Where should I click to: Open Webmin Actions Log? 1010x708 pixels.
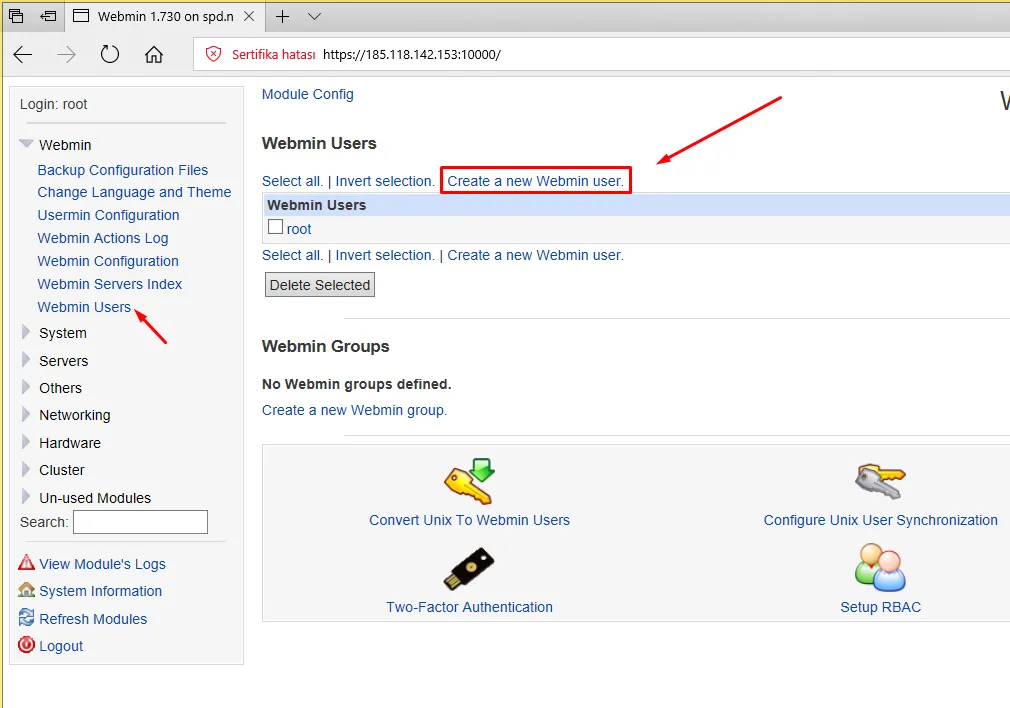(102, 238)
